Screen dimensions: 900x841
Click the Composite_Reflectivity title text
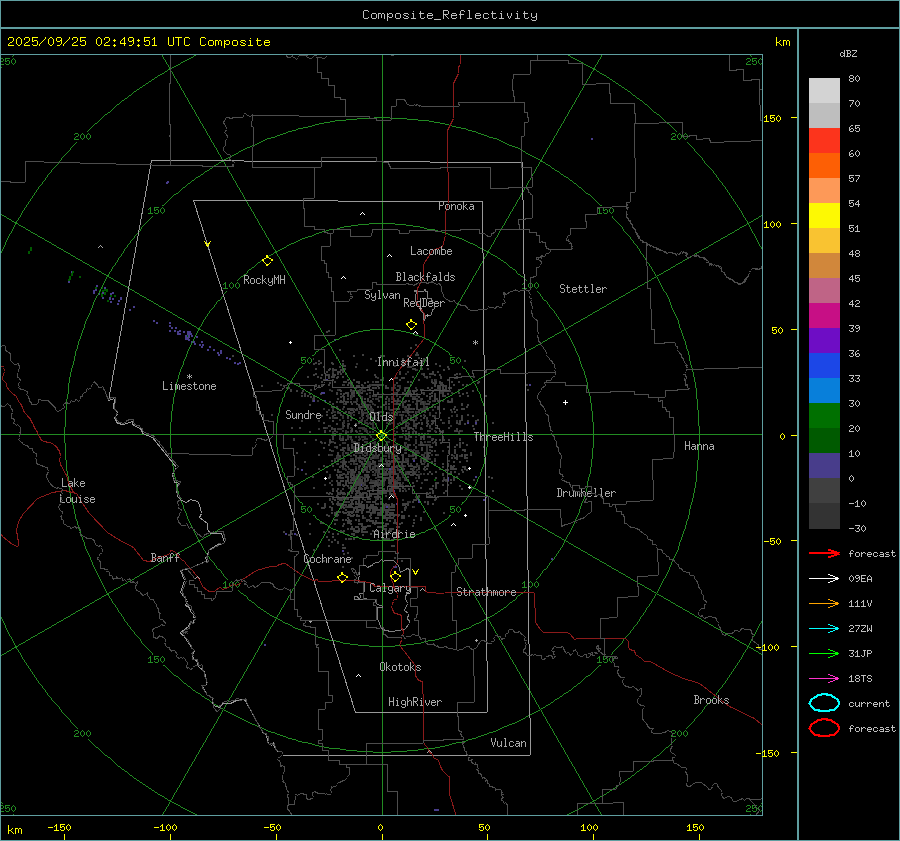pyautogui.click(x=449, y=15)
